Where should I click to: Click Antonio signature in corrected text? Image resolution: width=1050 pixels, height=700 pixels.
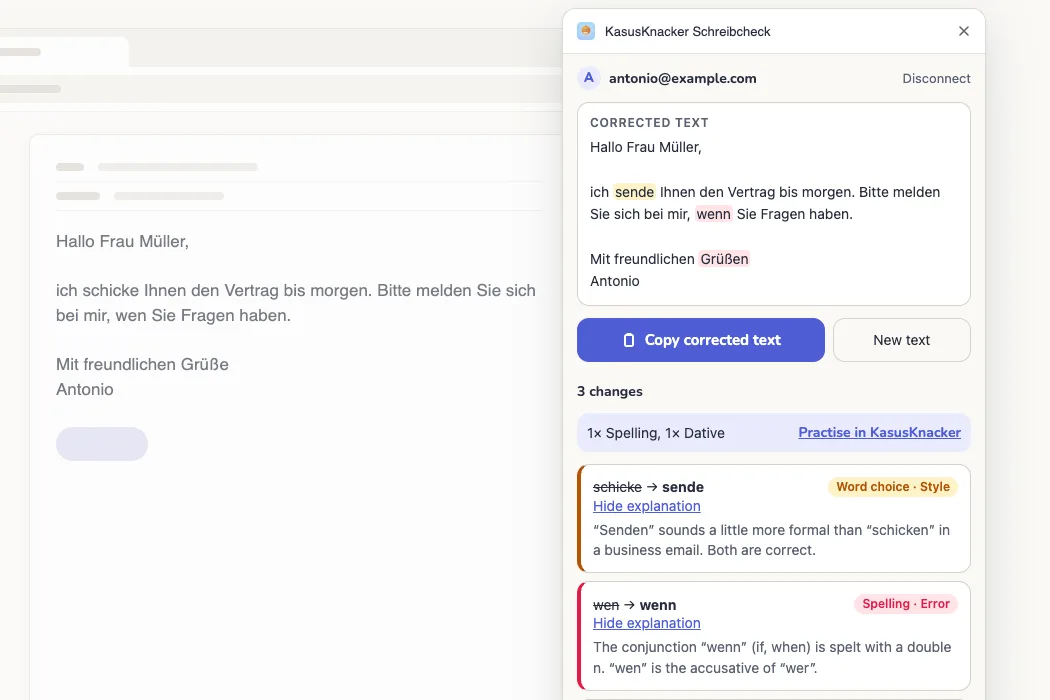click(615, 281)
